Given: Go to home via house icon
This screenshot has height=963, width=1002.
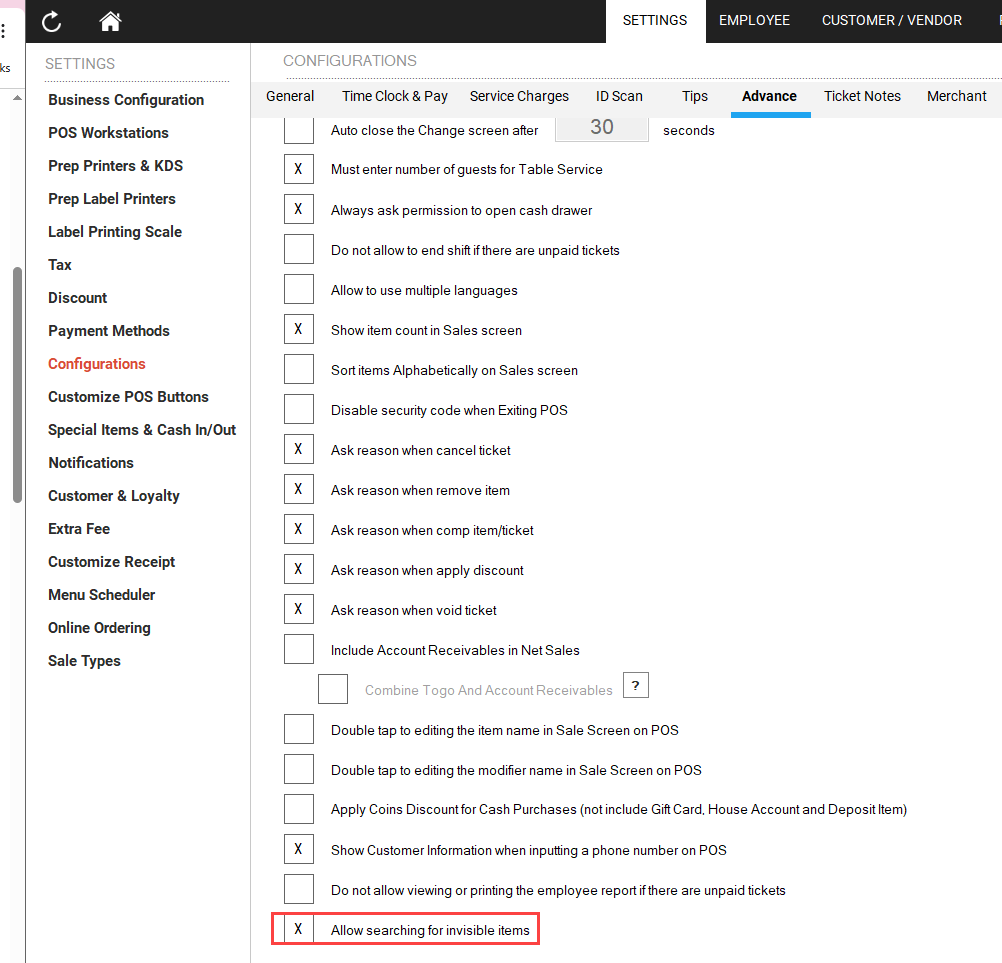Looking at the screenshot, I should [x=110, y=21].
